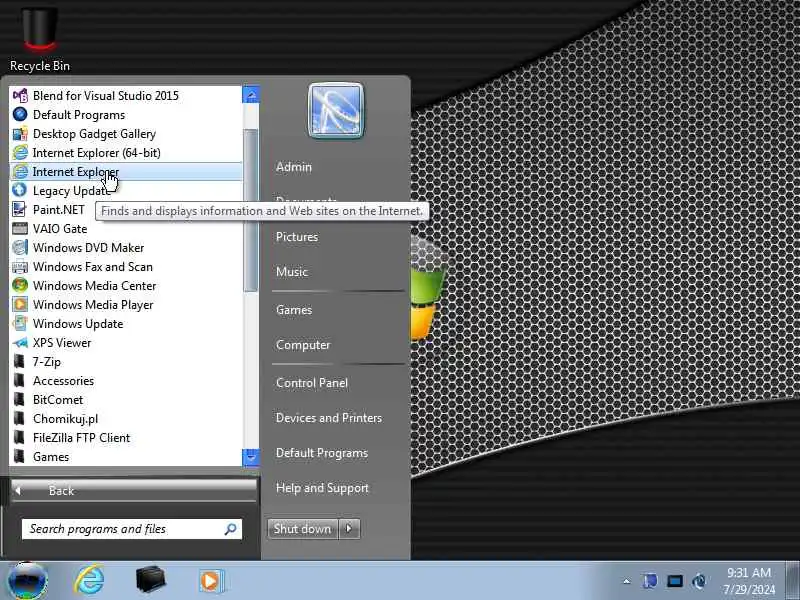Click the Start orb on the taskbar
800x600 pixels.
coord(28,581)
